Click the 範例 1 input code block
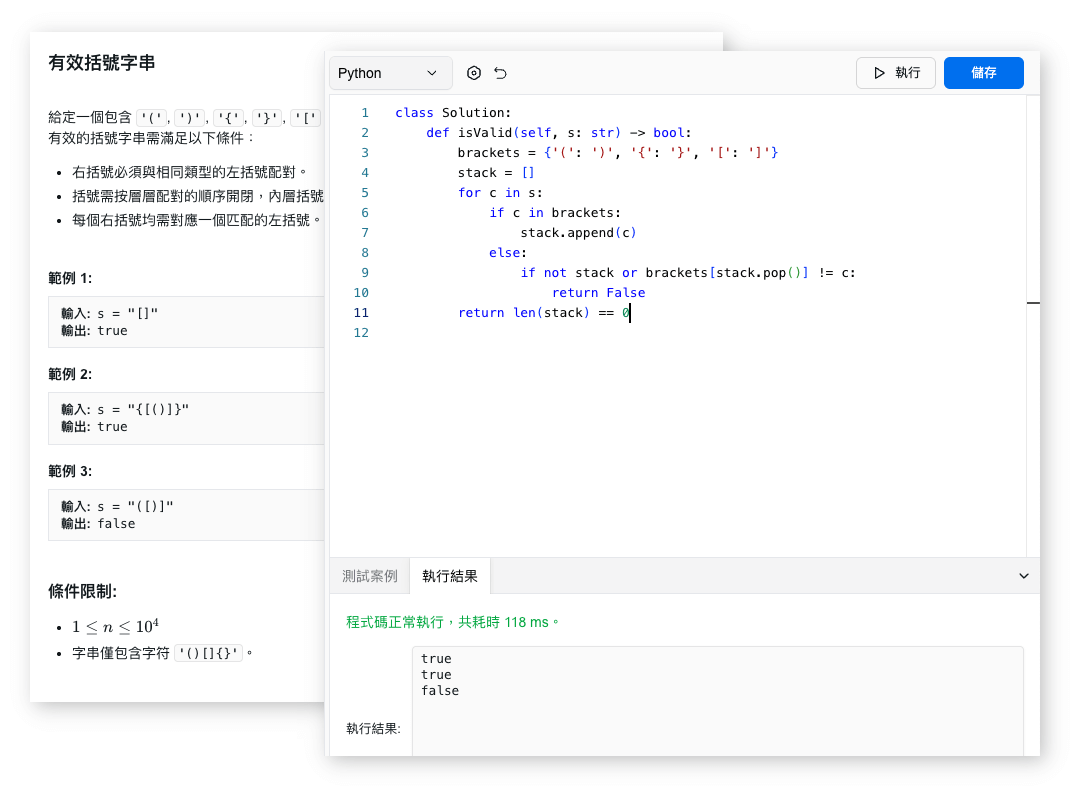 coord(187,322)
